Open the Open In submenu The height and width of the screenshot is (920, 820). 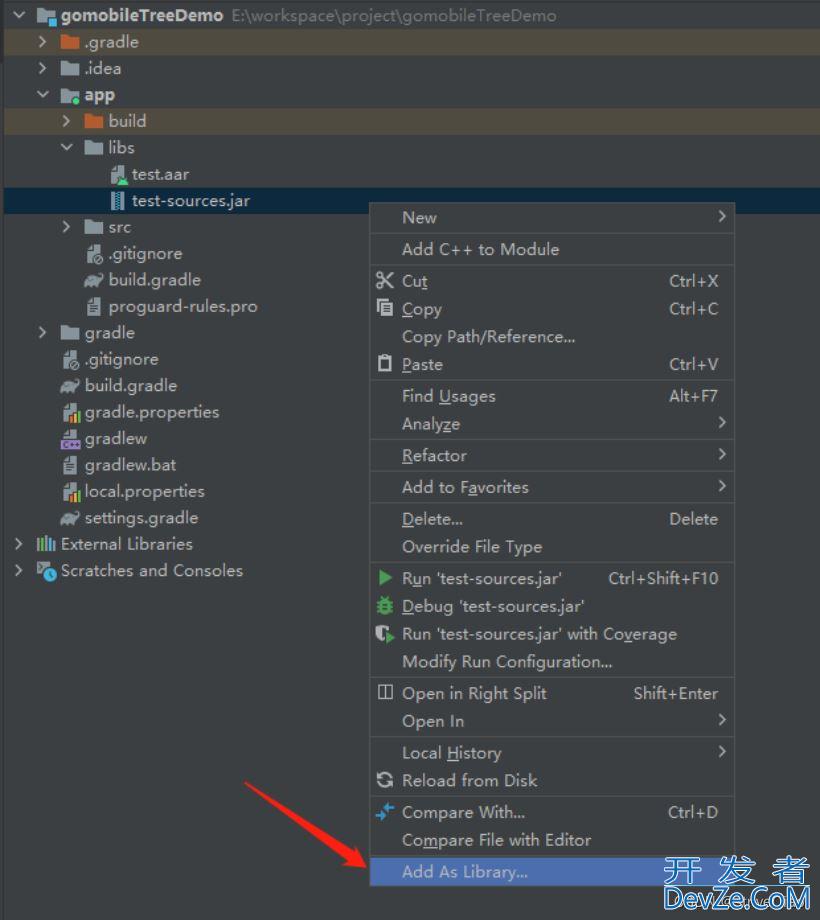552,721
